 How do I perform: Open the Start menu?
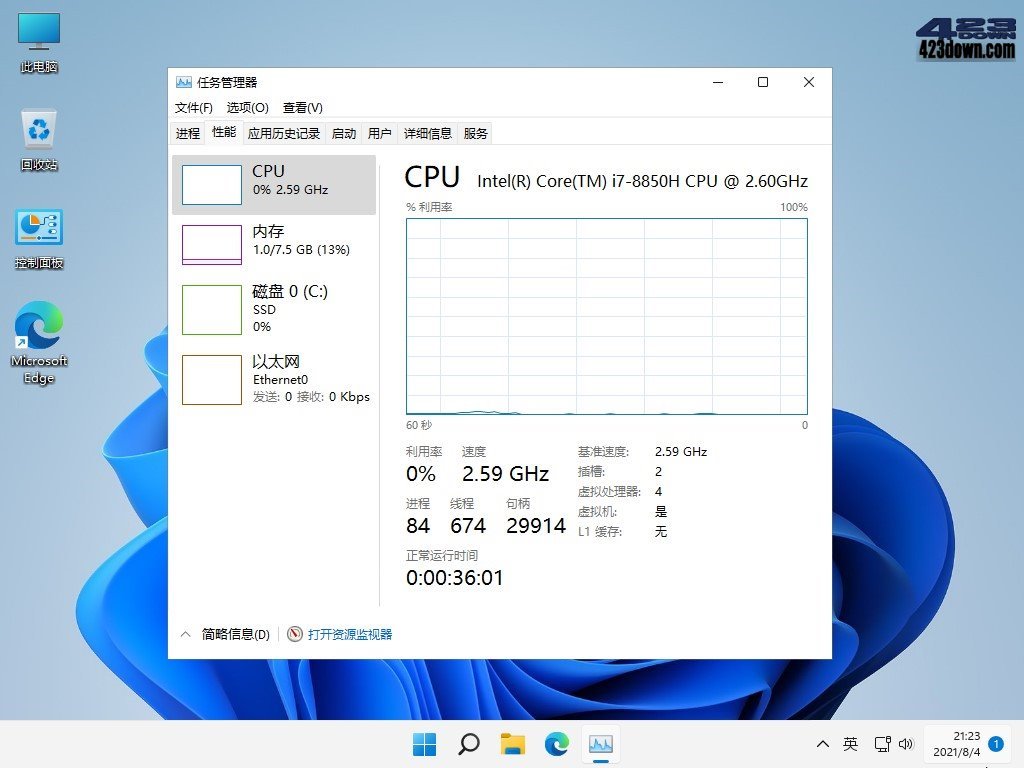click(x=423, y=744)
